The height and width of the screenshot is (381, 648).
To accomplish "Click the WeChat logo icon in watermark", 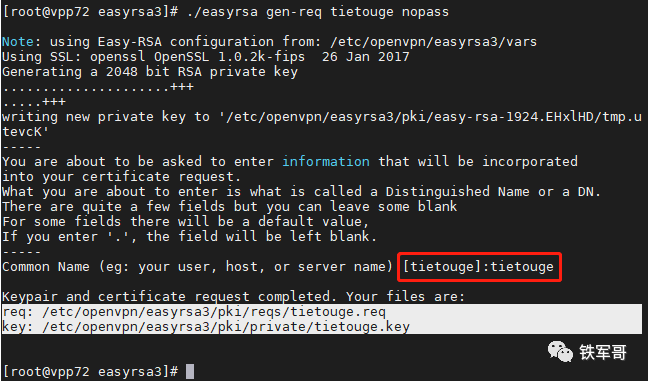I will tap(560, 352).
